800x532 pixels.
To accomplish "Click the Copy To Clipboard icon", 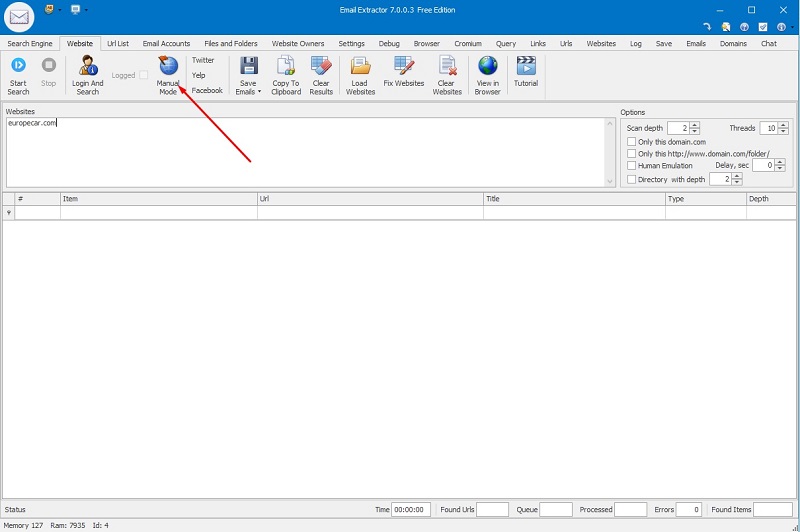I will point(286,65).
